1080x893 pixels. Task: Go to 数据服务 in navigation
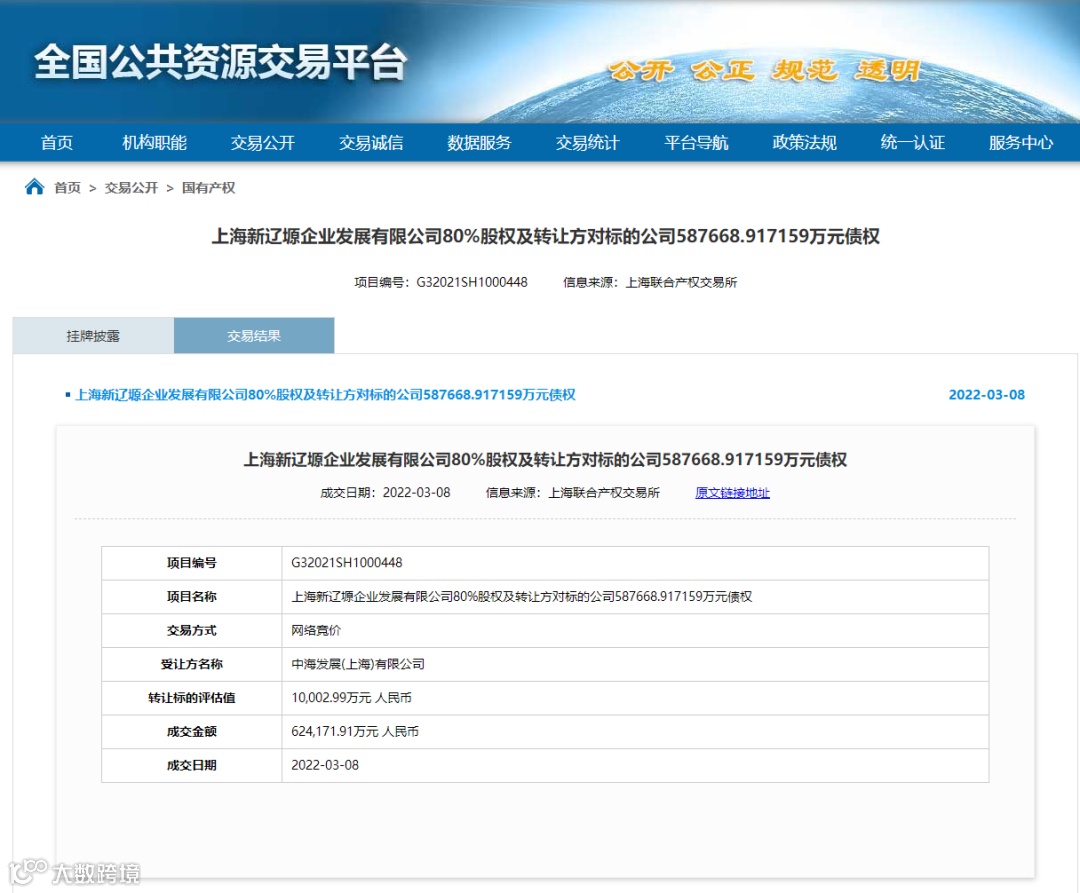tap(479, 143)
